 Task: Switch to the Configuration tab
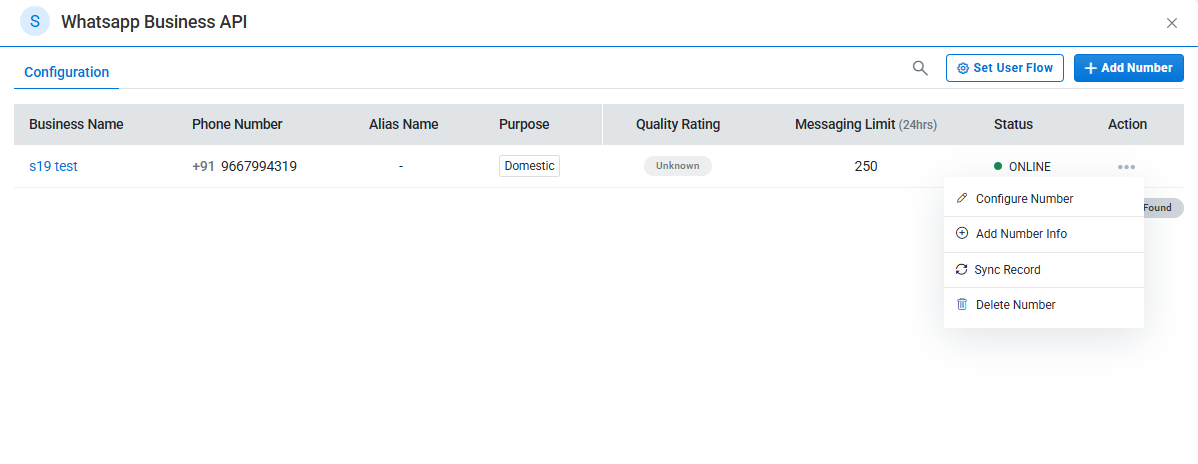pos(66,73)
